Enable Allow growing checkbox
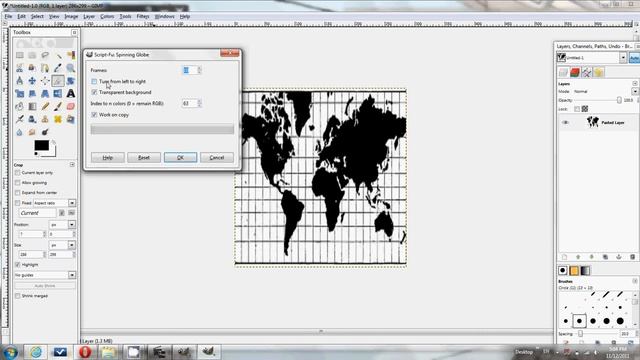Viewport: 640px width, 360px height. pos(18,183)
